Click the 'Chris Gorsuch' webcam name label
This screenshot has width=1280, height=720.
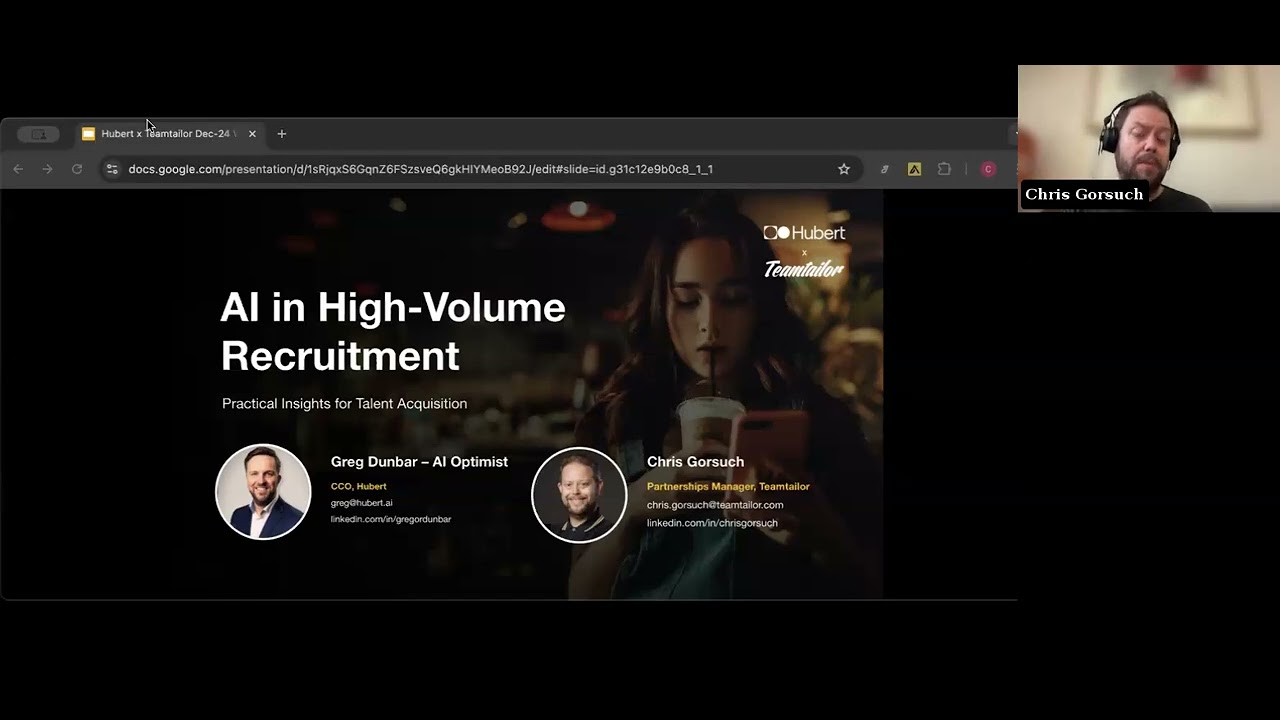click(1084, 194)
